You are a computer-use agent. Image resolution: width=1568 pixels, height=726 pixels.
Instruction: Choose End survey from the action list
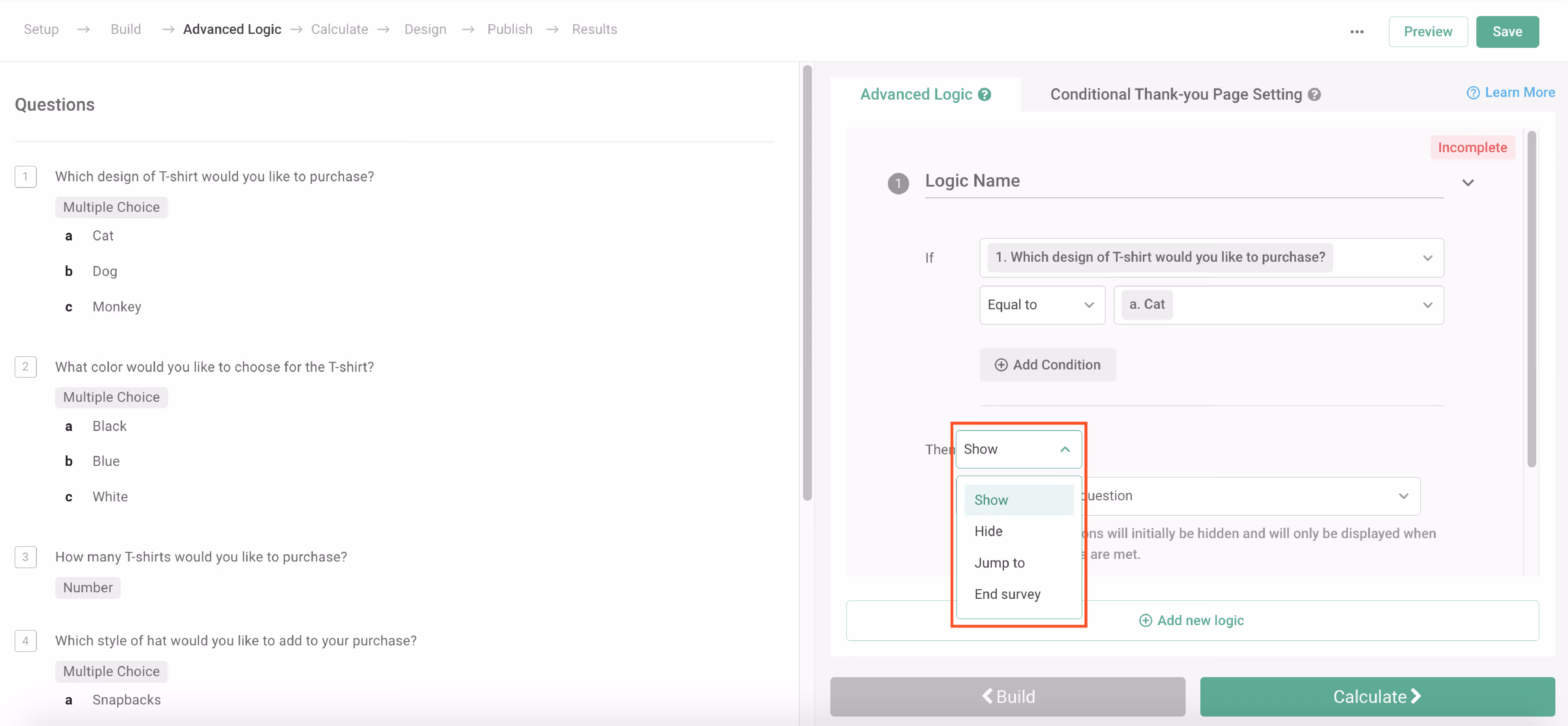point(1018,594)
